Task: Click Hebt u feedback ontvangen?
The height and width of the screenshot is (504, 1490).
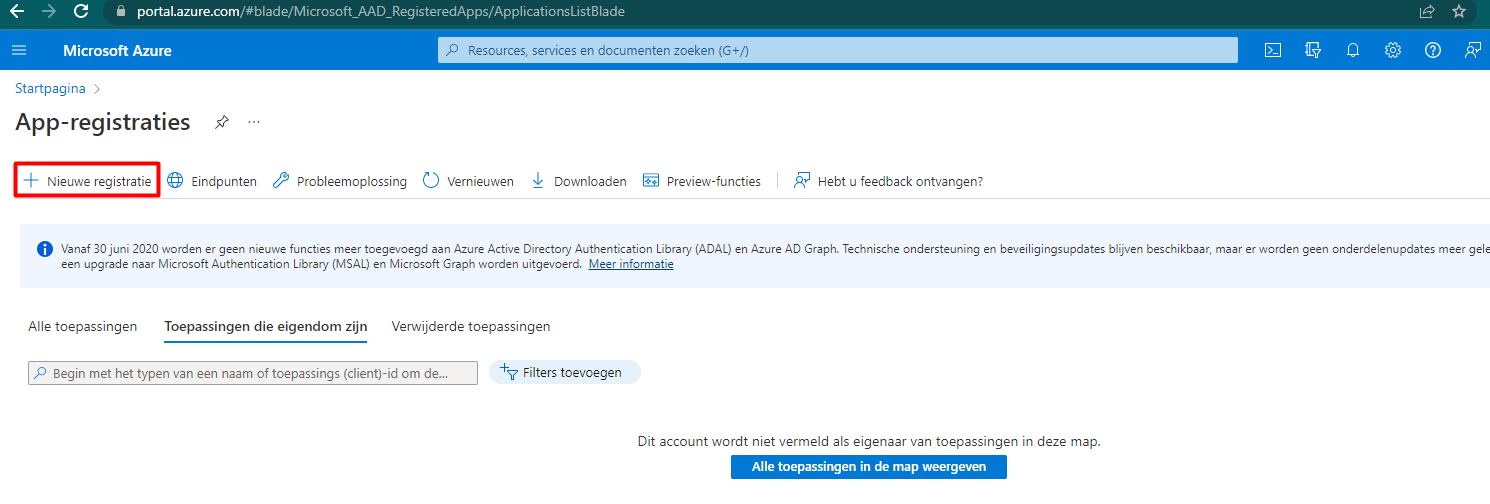Action: click(x=888, y=181)
